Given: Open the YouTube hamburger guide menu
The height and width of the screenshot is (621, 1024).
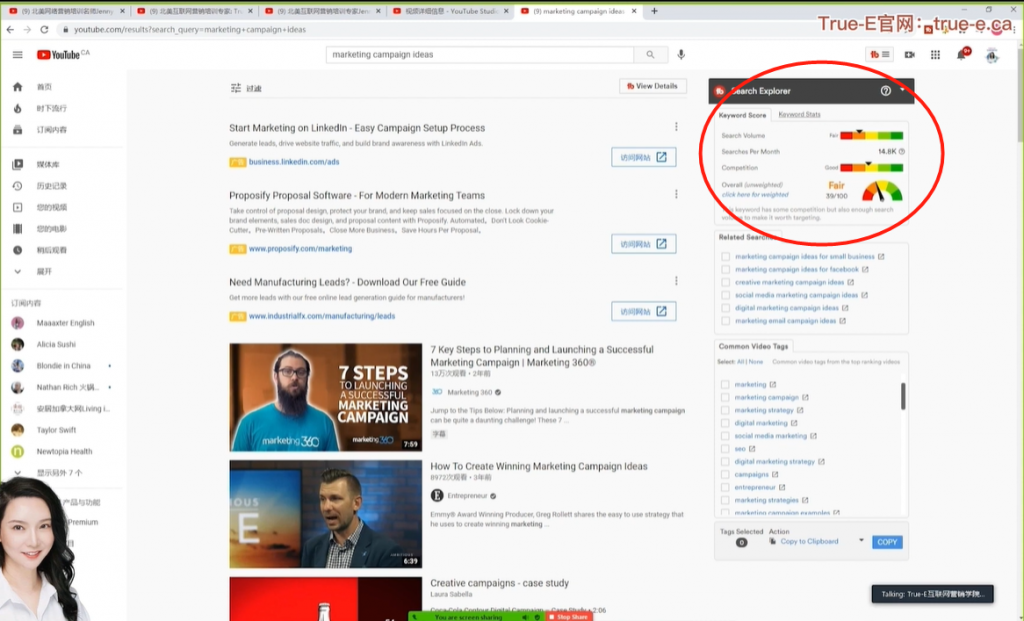Looking at the screenshot, I should click(17, 55).
